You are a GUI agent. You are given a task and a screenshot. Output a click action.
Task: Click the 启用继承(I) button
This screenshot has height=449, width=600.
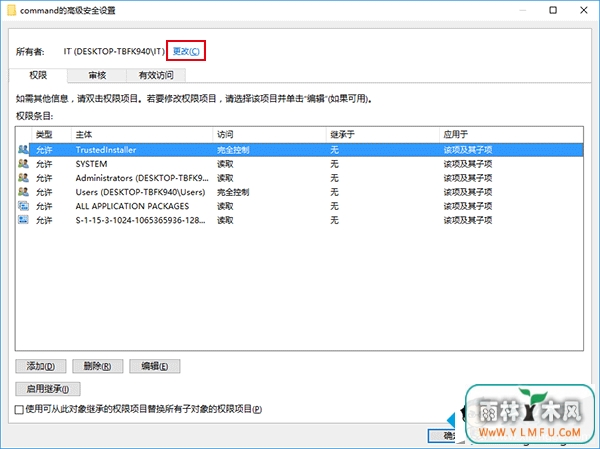[48, 389]
